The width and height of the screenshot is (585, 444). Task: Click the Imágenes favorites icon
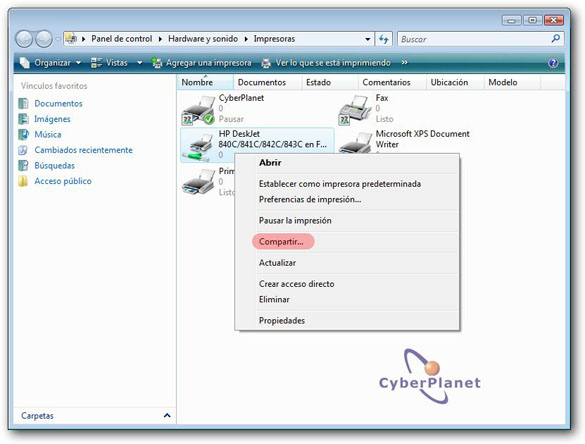click(x=23, y=119)
